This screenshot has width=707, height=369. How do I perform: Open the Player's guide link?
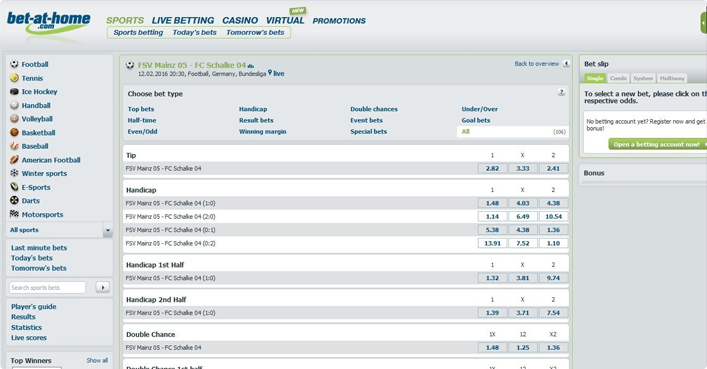click(x=34, y=306)
